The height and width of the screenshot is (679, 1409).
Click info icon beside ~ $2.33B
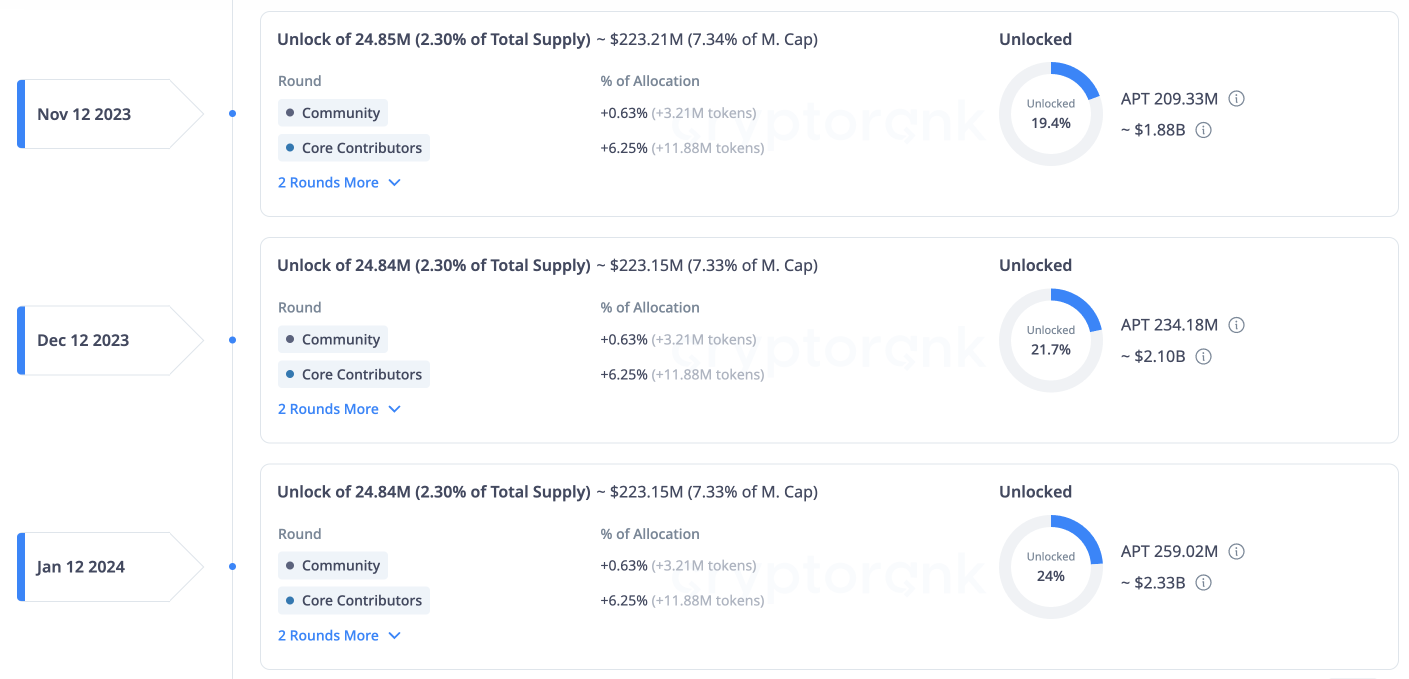(1203, 583)
